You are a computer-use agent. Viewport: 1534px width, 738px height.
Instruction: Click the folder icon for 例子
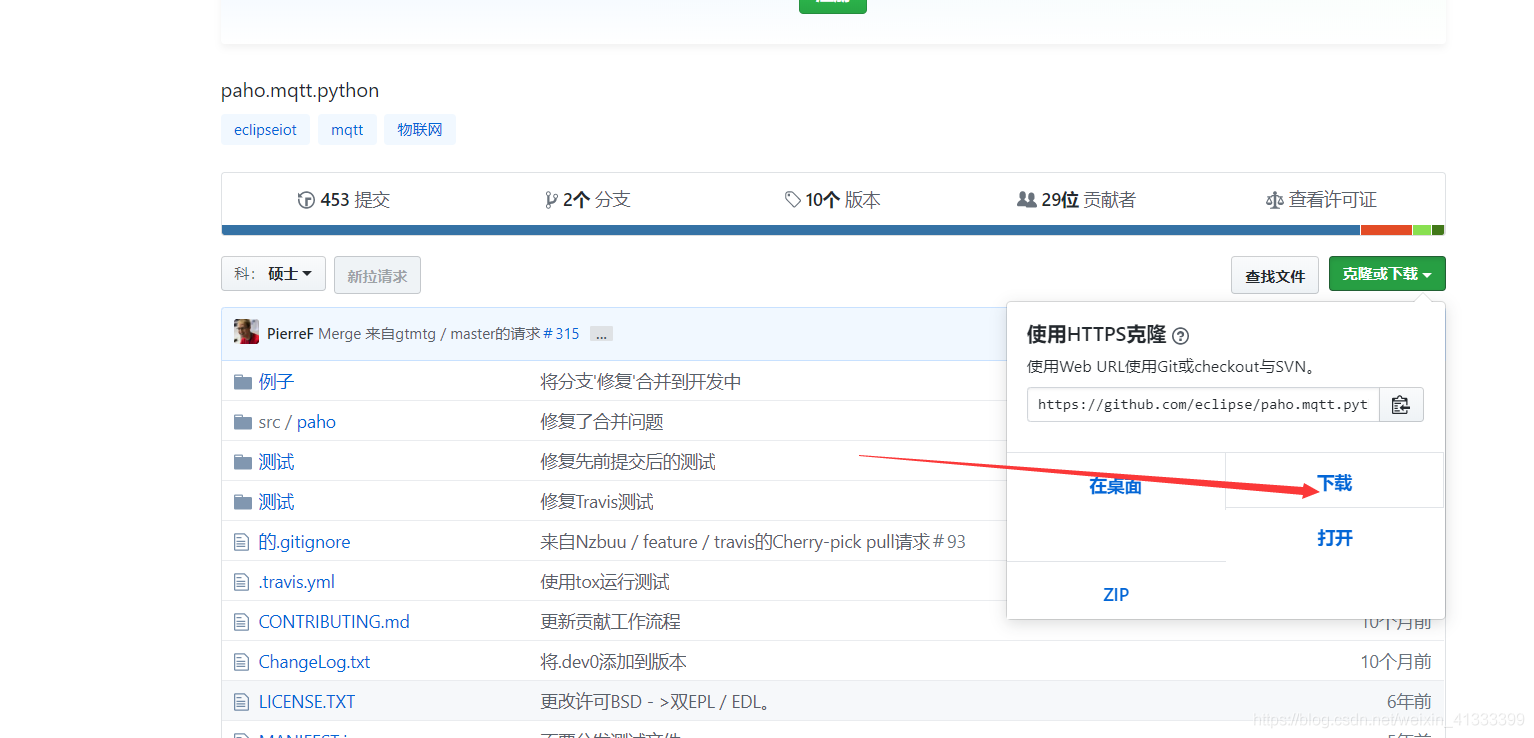click(242, 382)
